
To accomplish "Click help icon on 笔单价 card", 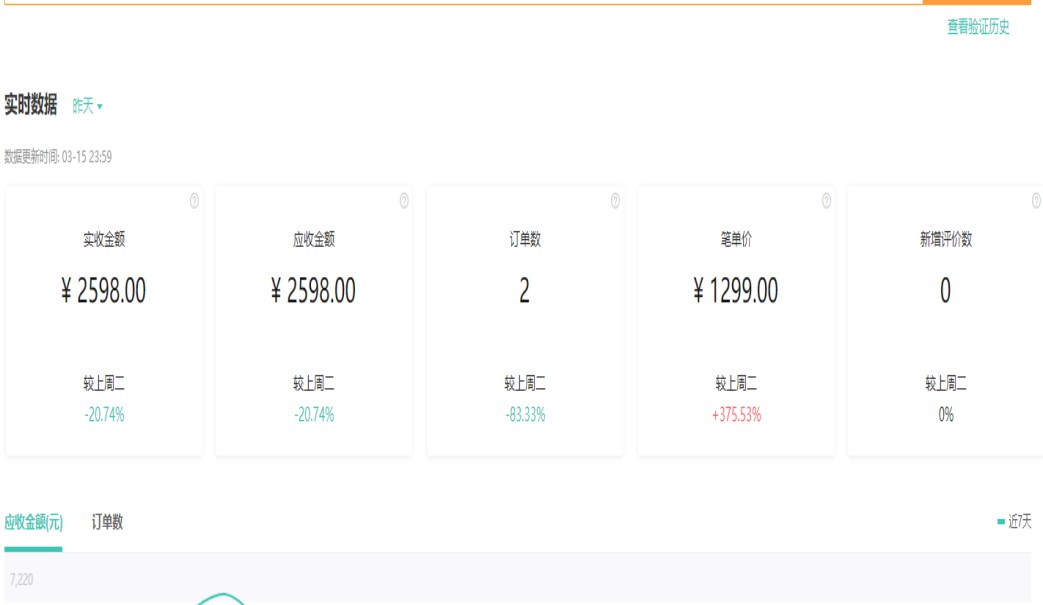I will pos(826,201).
